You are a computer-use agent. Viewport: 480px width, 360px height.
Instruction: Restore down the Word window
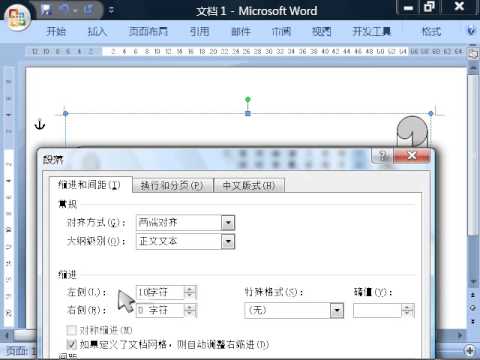pyautogui.click(x=429, y=7)
